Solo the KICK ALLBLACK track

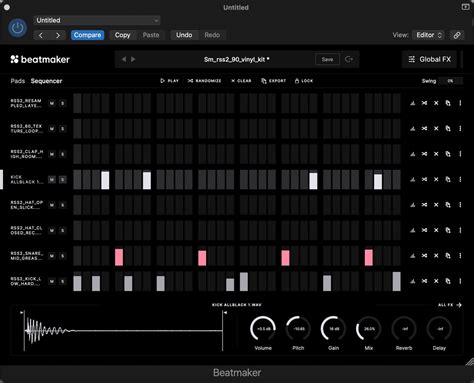click(62, 180)
